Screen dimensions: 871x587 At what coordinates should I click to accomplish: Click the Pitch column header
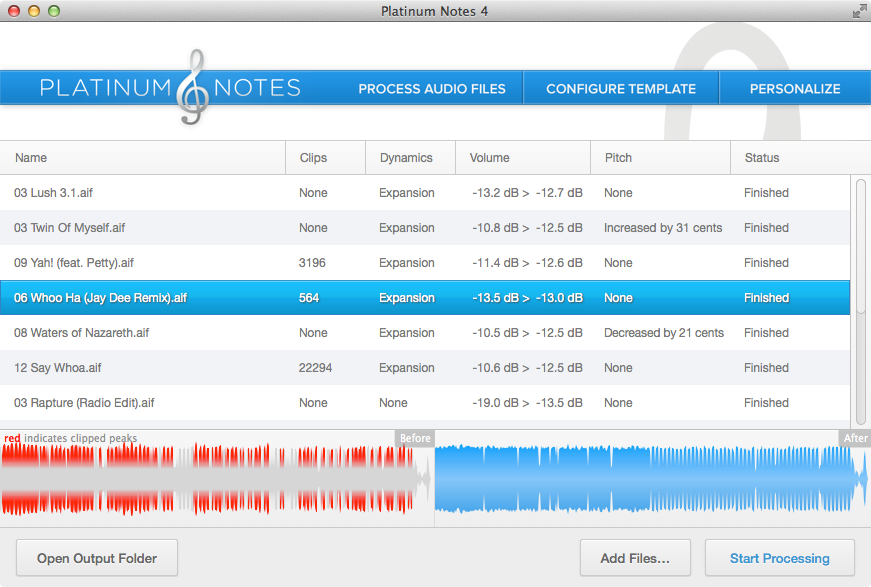(618, 158)
